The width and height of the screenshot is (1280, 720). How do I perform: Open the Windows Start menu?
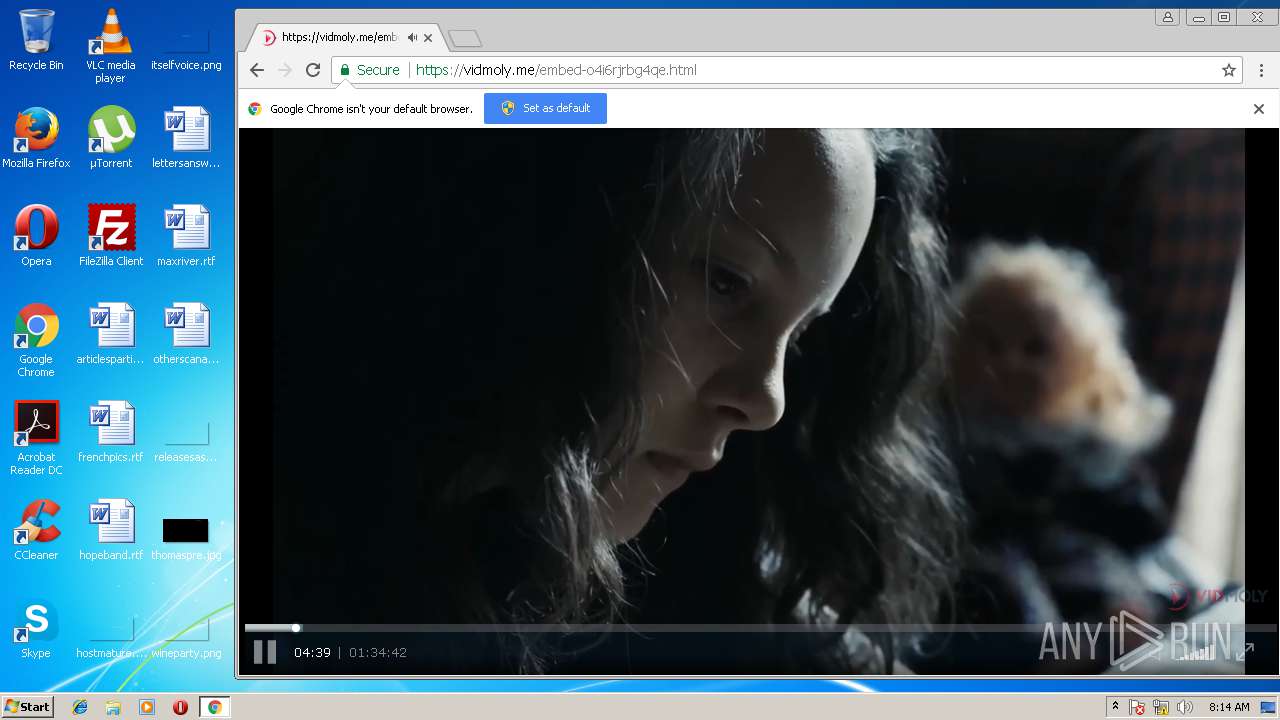pyautogui.click(x=27, y=707)
